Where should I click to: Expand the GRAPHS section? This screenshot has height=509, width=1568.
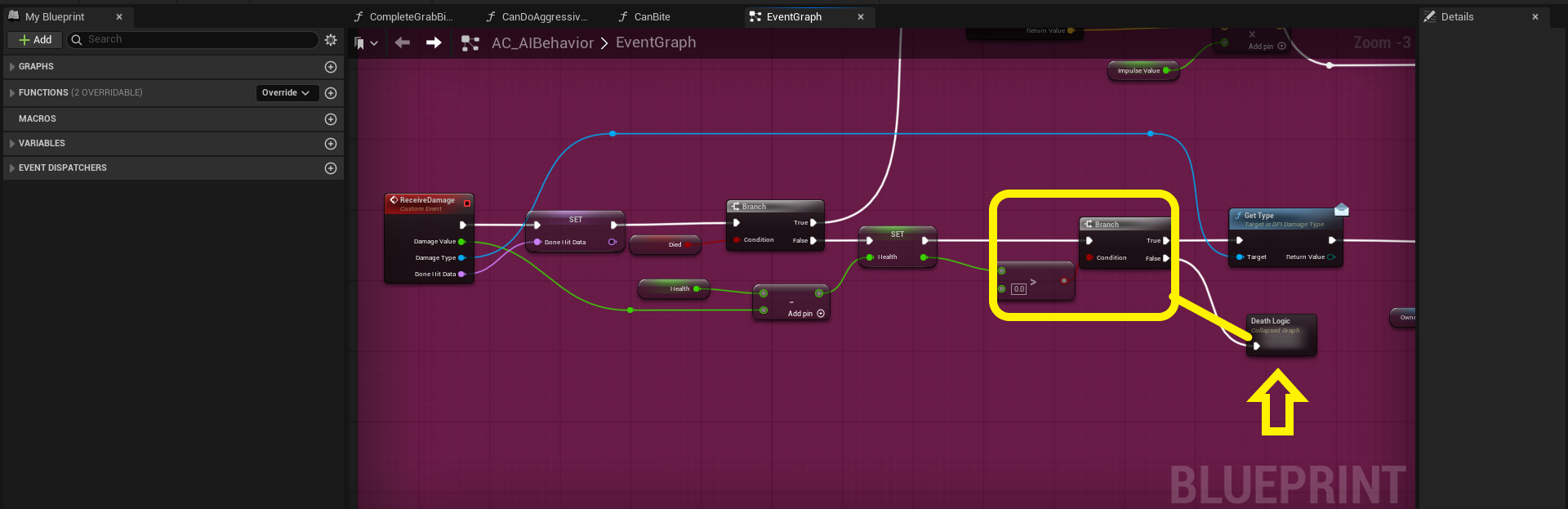[x=12, y=67]
